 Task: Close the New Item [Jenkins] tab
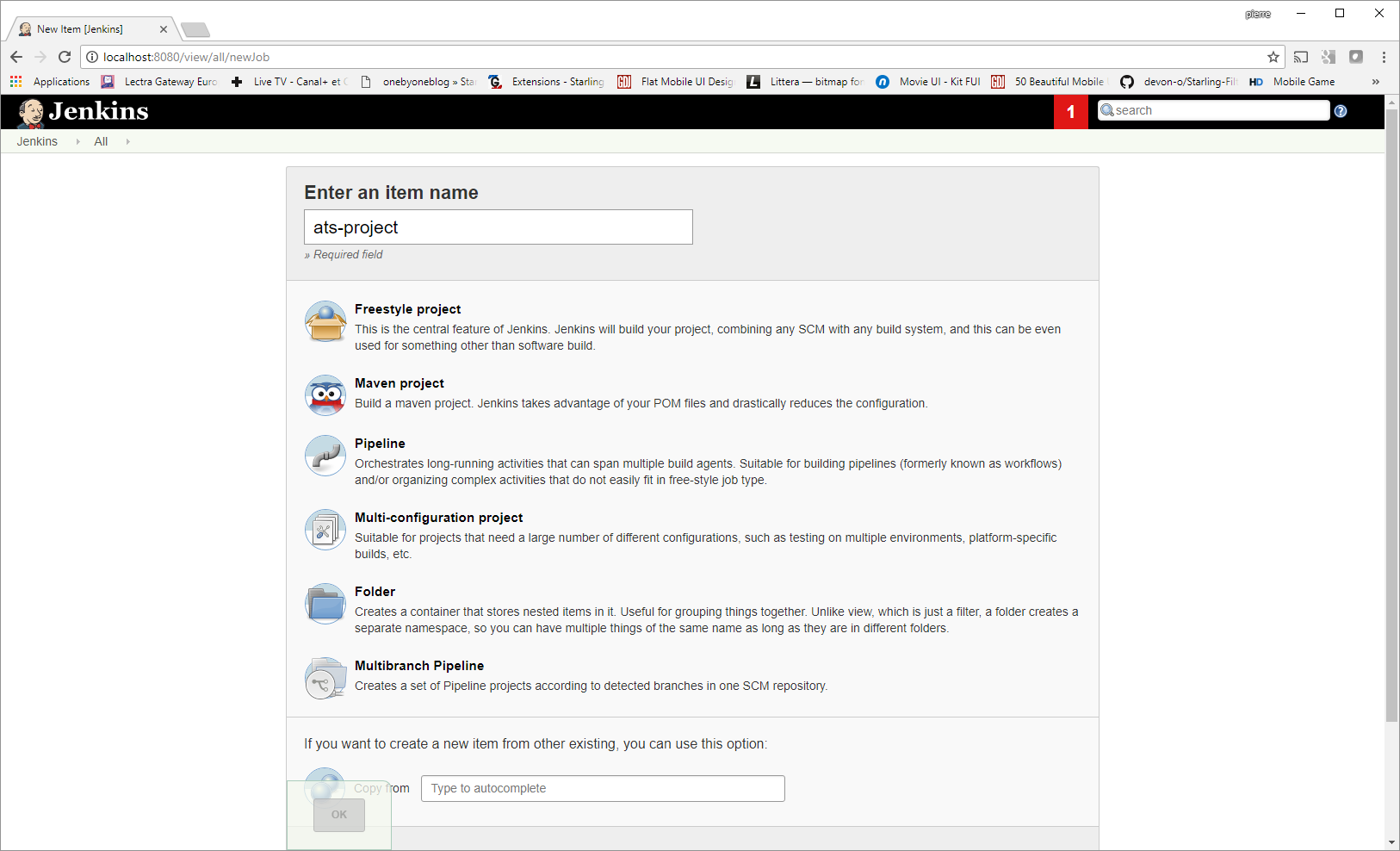coord(164,29)
